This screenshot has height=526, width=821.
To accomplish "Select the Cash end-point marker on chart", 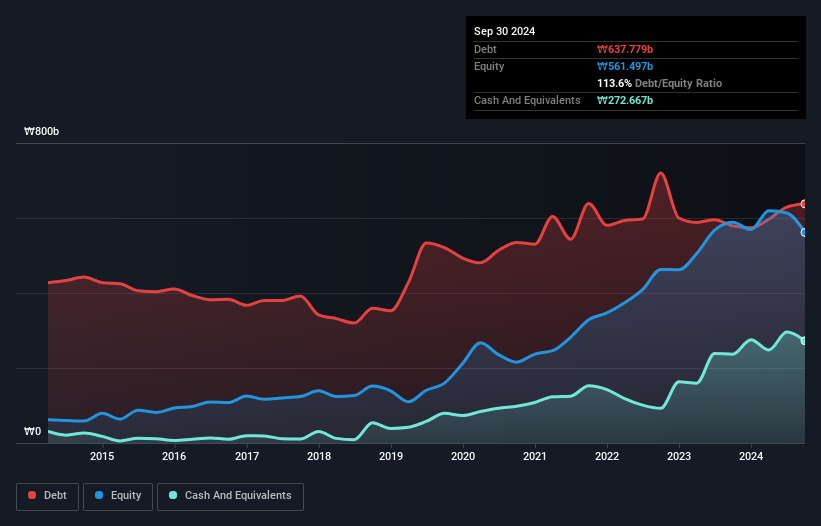I will point(805,341).
